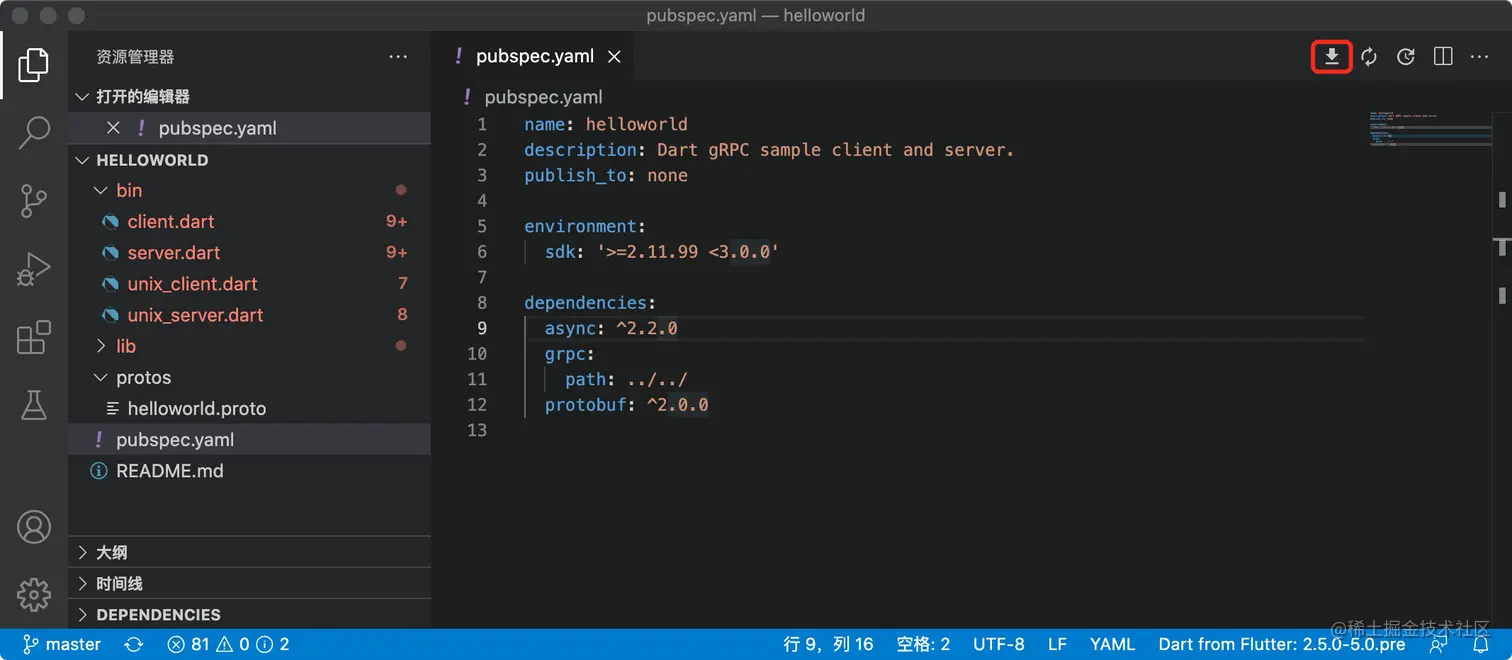This screenshot has width=1512, height=660.
Task: Click the description line of pubspec
Action: pyautogui.click(x=769, y=150)
